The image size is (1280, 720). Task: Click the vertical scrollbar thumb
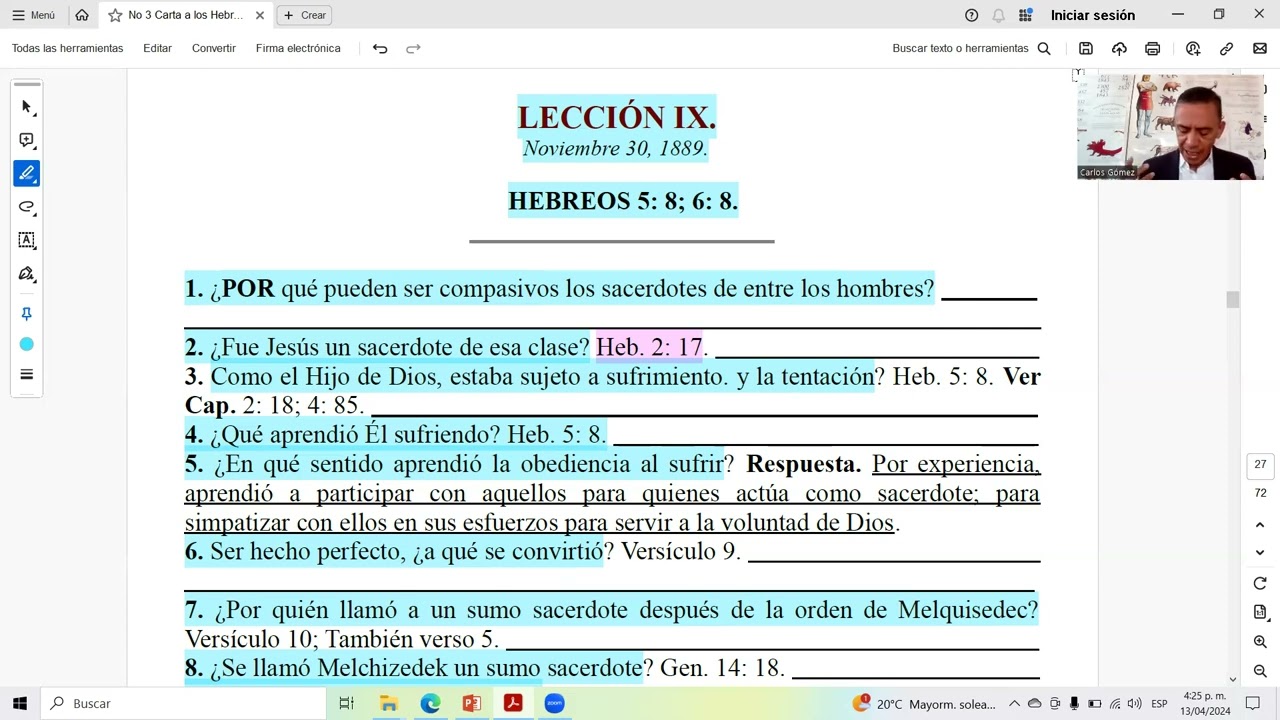point(1233,300)
